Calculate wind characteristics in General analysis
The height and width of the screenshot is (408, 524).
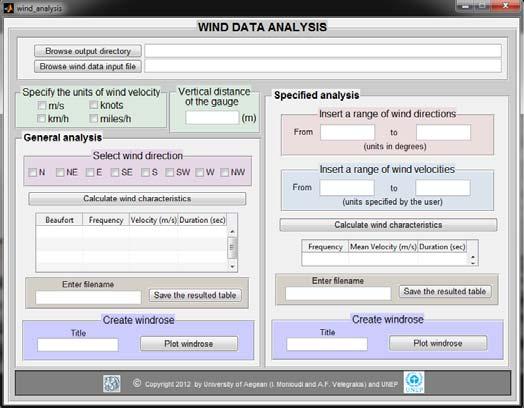click(137, 199)
